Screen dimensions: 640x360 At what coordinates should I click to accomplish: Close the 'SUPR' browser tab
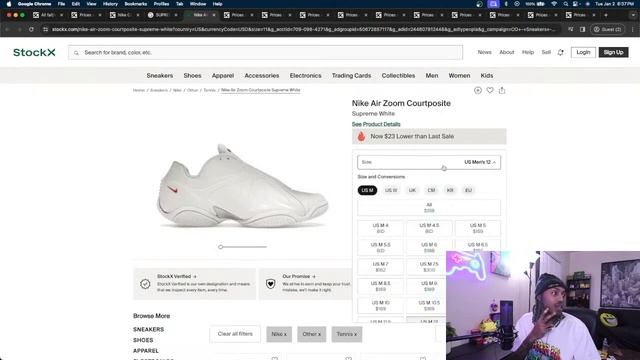click(176, 15)
